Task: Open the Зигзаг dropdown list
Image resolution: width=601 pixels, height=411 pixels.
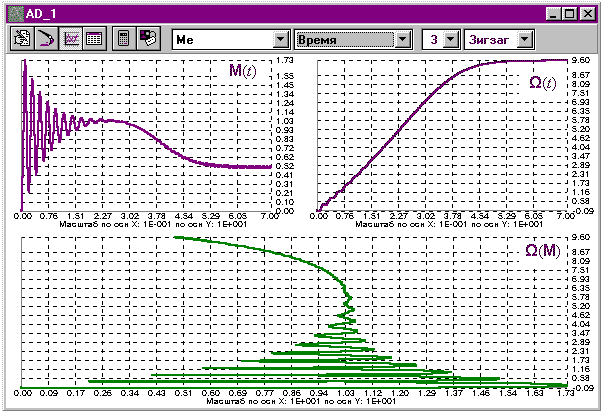Action: pos(524,39)
